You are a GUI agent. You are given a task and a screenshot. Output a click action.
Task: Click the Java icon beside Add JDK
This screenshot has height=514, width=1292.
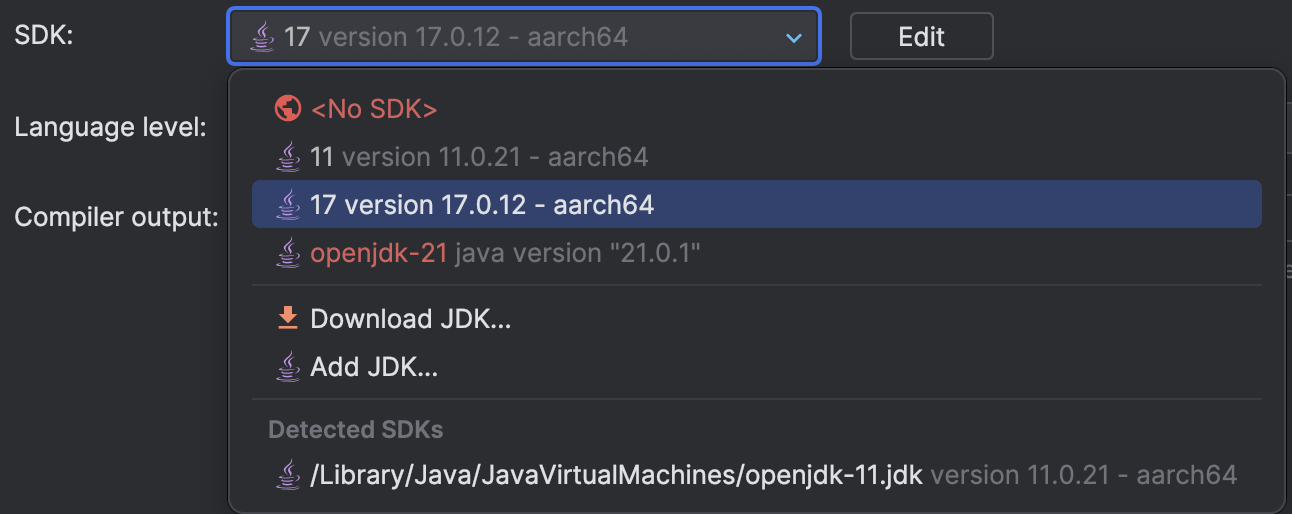pyautogui.click(x=288, y=366)
